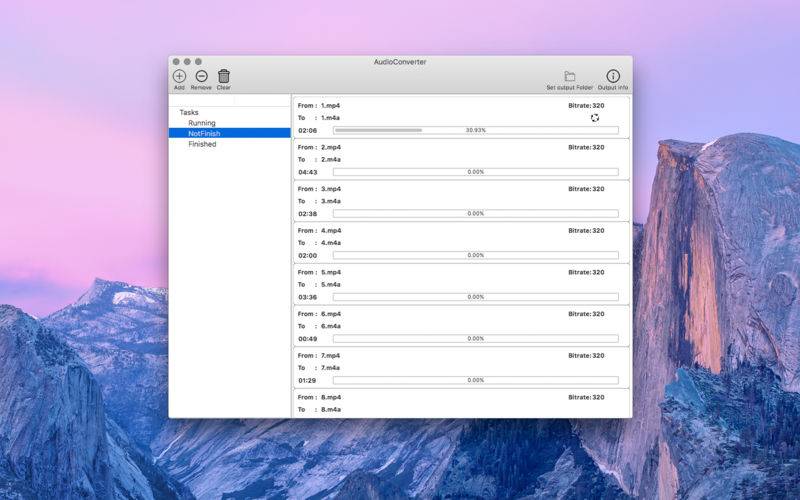Click the AudioConverter window title bar
The height and width of the screenshot is (500, 800).
(400, 61)
